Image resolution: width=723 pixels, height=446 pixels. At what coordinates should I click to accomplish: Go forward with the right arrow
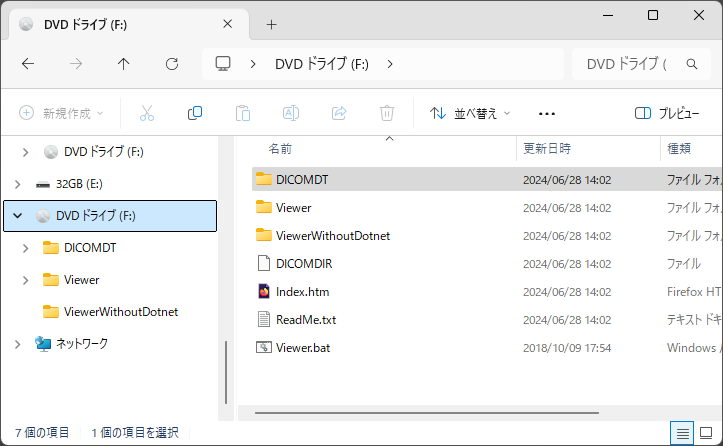[76, 64]
